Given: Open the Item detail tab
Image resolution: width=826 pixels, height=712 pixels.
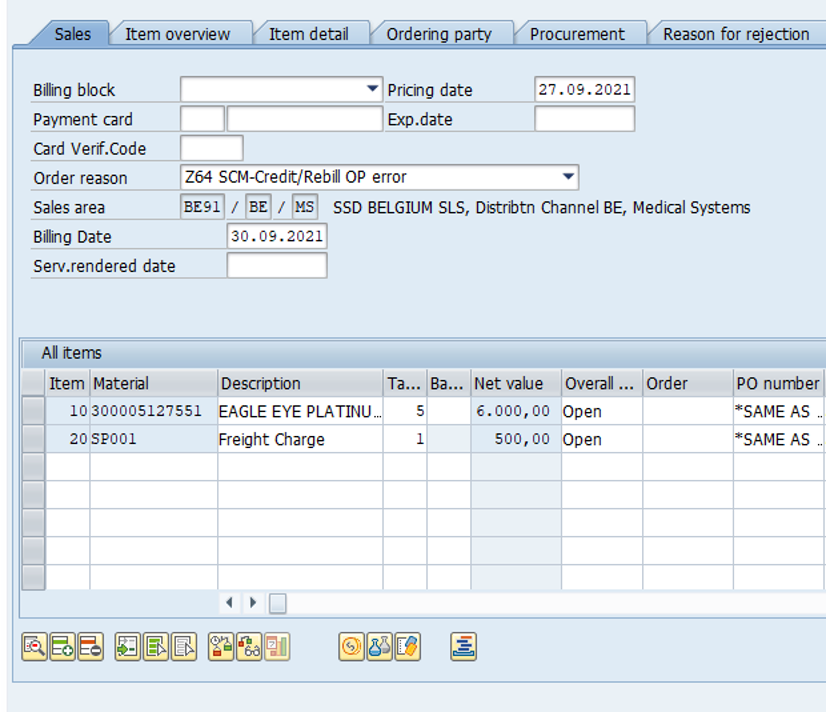Looking at the screenshot, I should 309,34.
